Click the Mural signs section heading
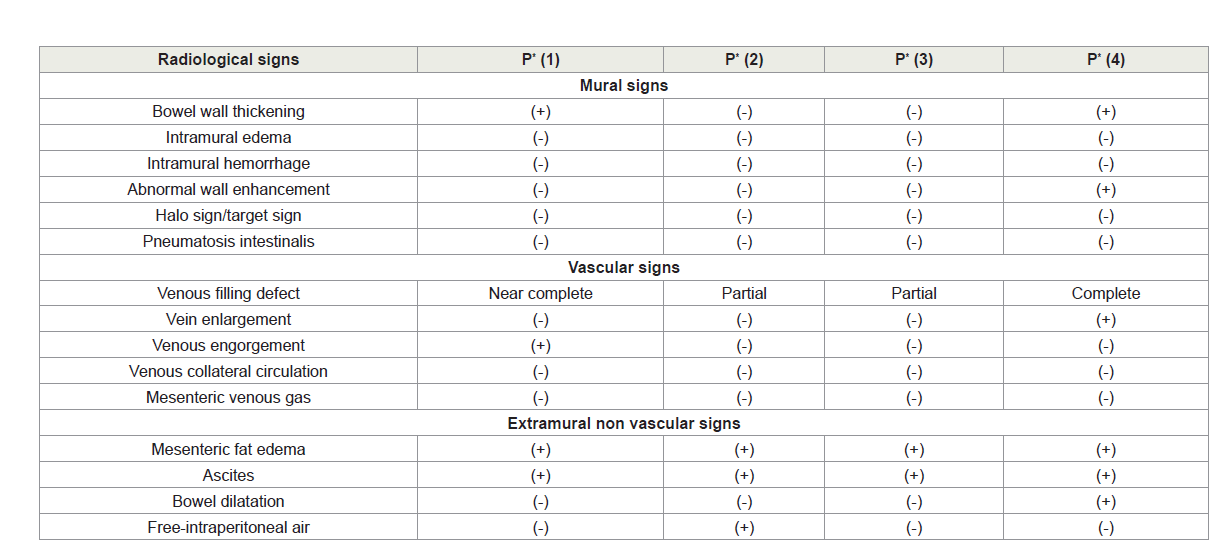The image size is (1225, 555). coord(624,85)
